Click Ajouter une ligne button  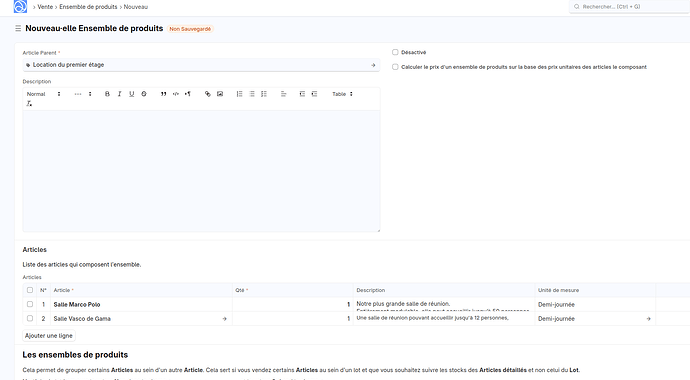[x=48, y=336]
